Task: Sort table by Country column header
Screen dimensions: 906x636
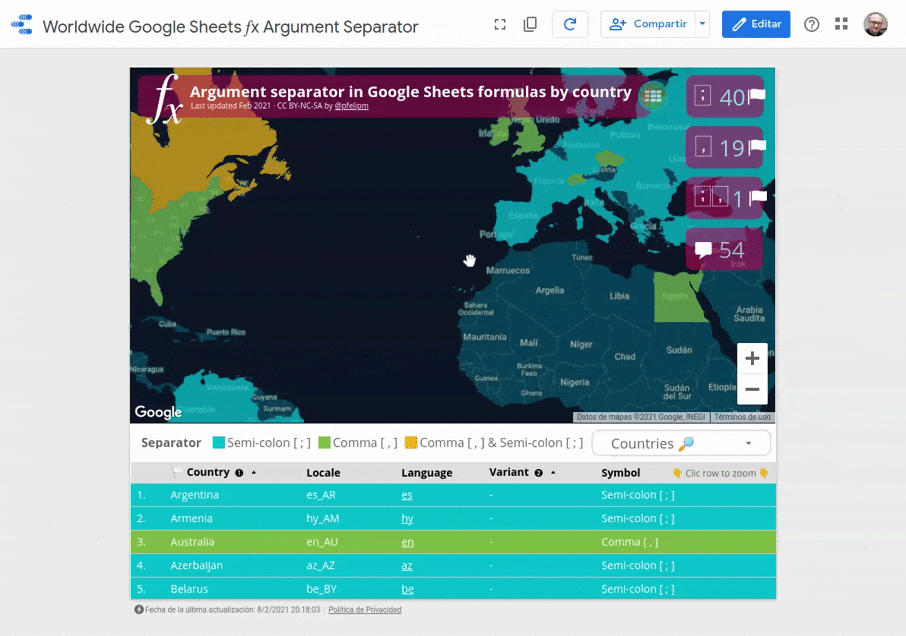Action: pyautogui.click(x=207, y=472)
